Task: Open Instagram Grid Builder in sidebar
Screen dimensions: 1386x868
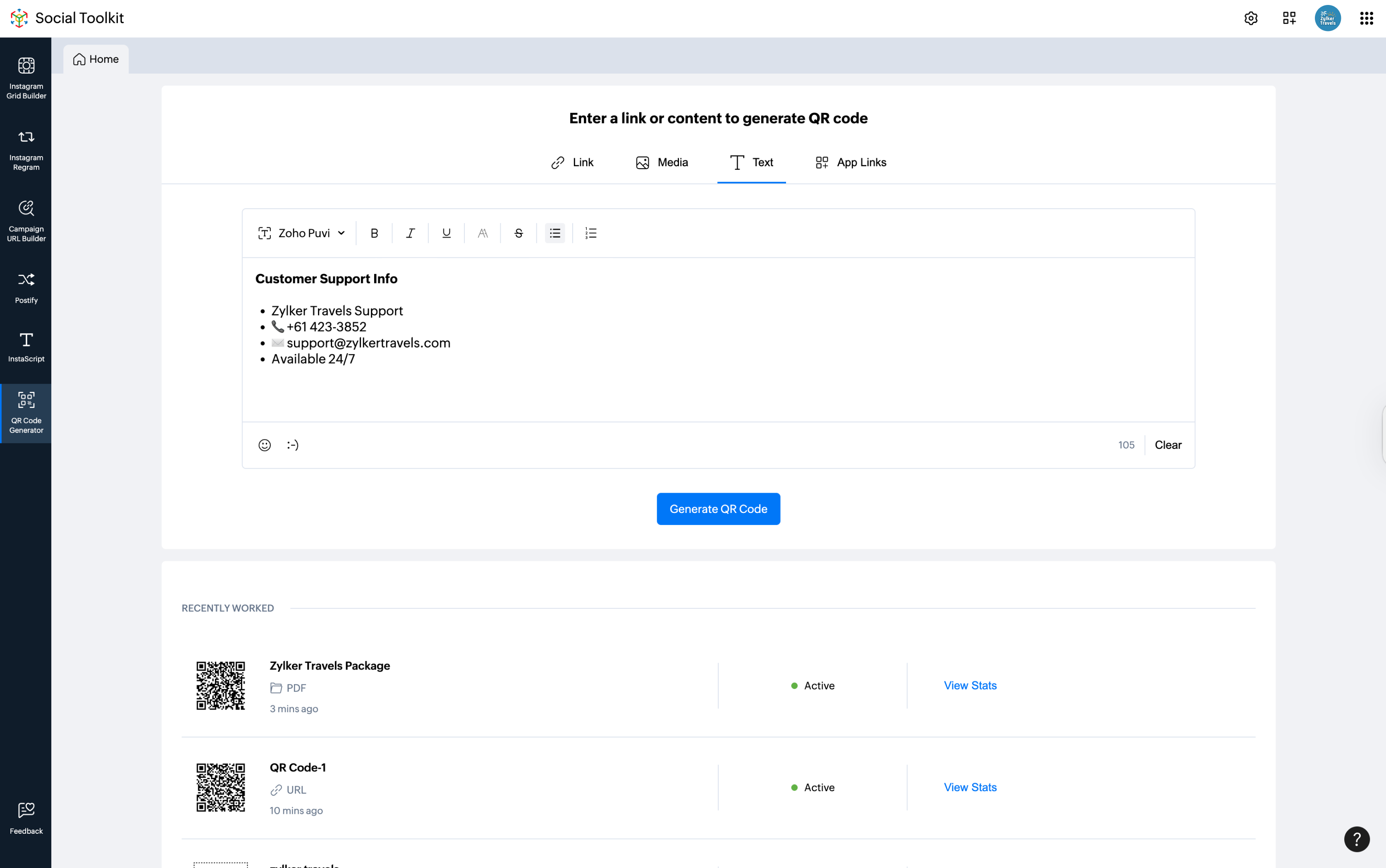Action: [26, 78]
